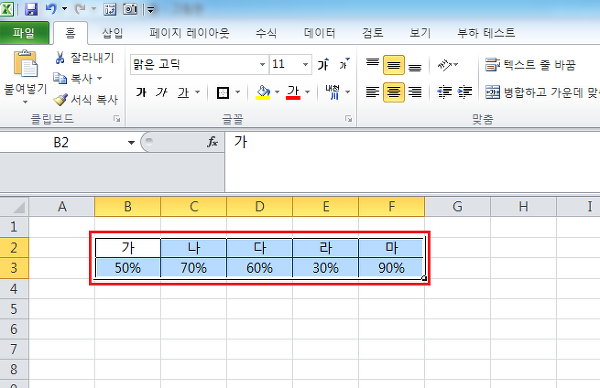Click 복사 copy button
The height and width of the screenshot is (388, 600).
pos(73,78)
